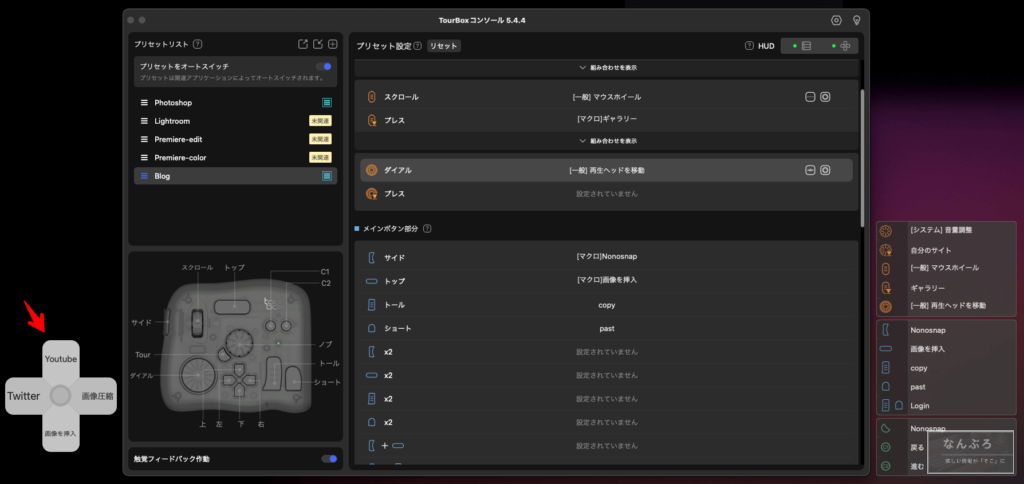
Task: Click the リセット button
Action: point(444,46)
